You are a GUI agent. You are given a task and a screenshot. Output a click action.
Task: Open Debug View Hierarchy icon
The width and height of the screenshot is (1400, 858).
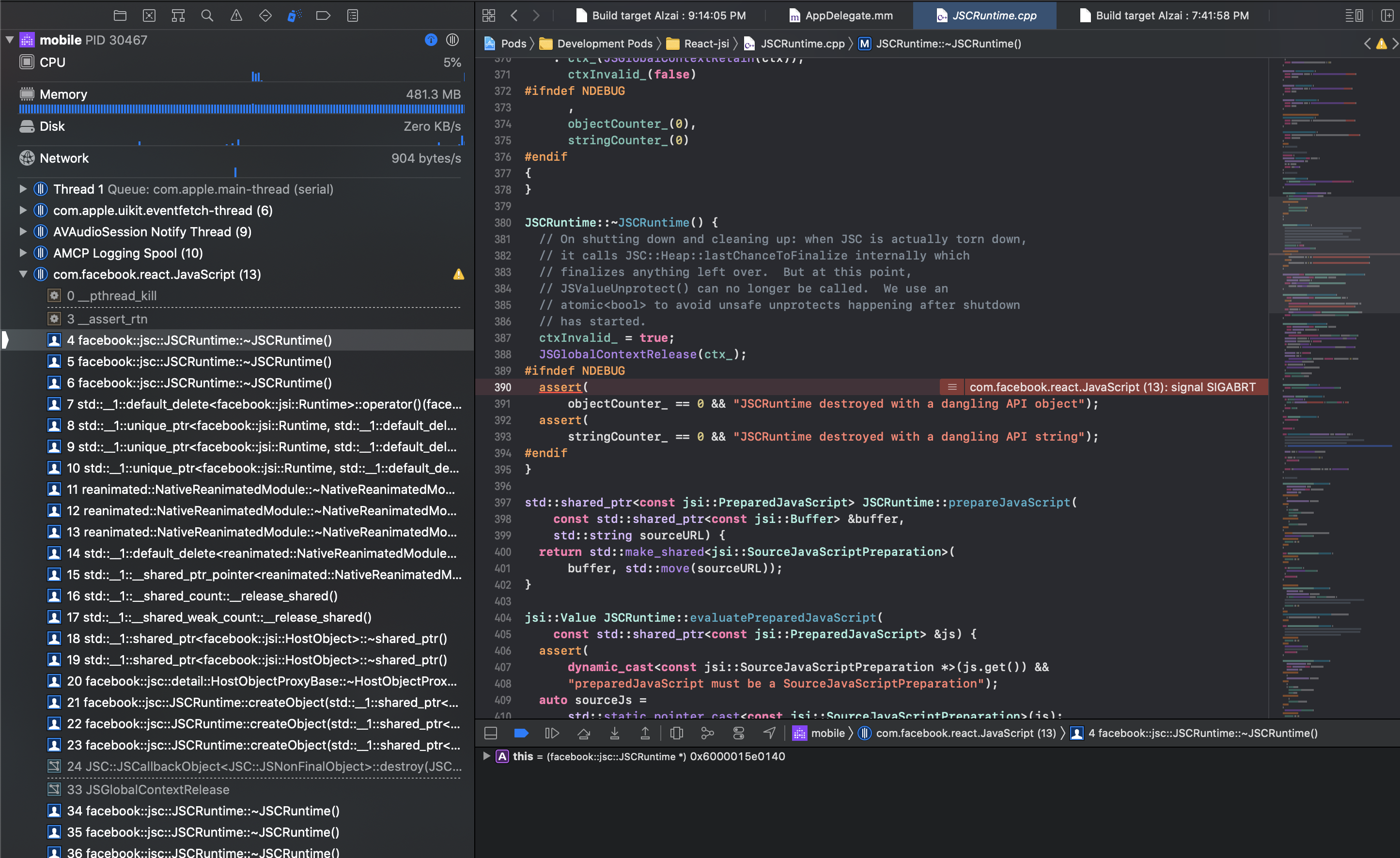click(x=676, y=733)
